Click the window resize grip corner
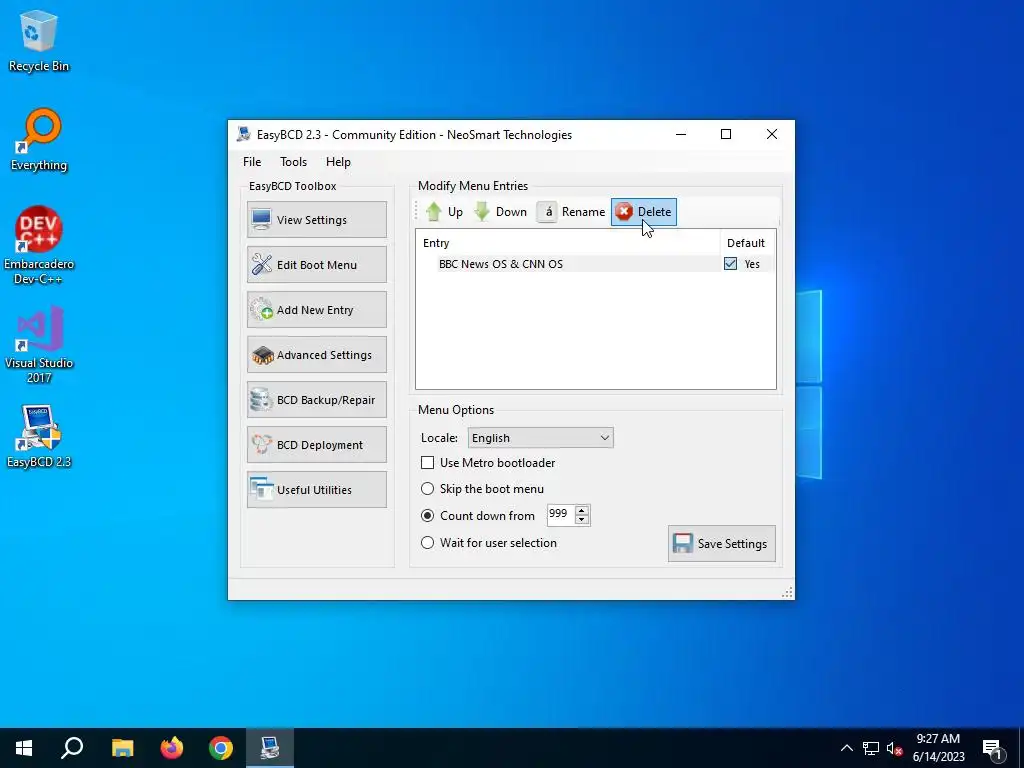This screenshot has height=768, width=1024. 788,592
